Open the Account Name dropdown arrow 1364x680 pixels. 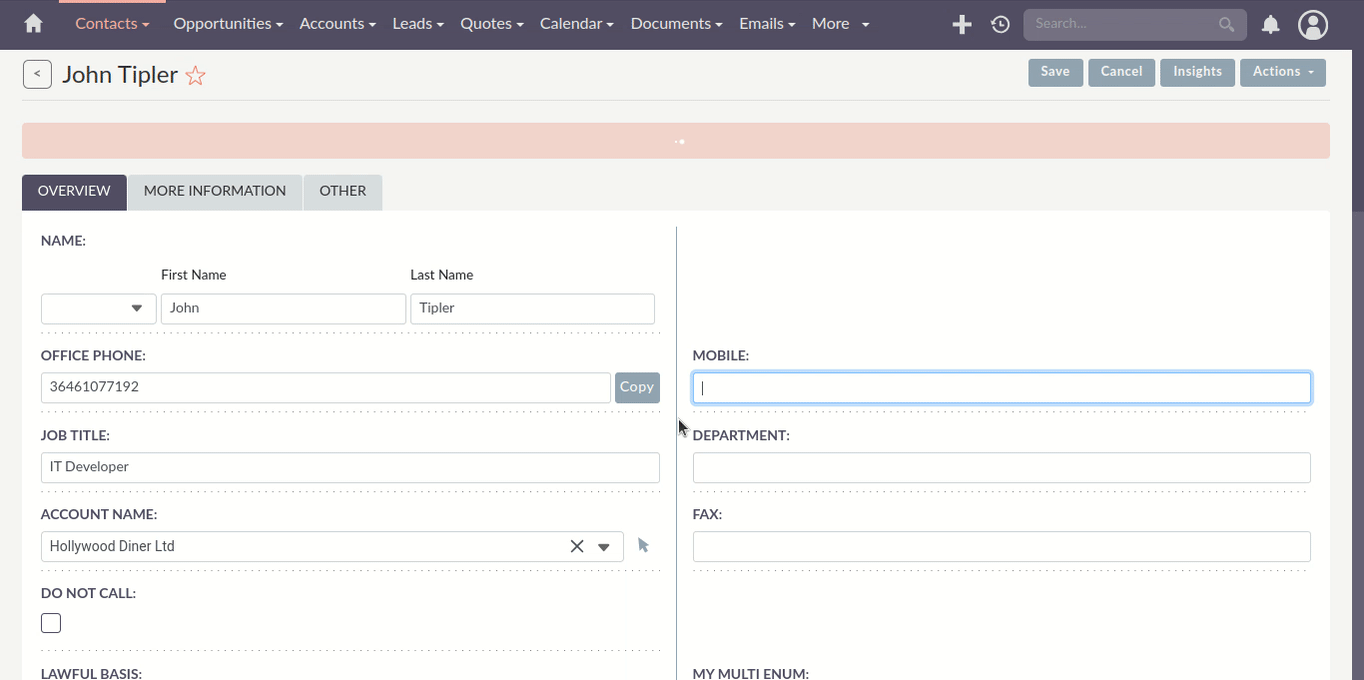tap(604, 546)
